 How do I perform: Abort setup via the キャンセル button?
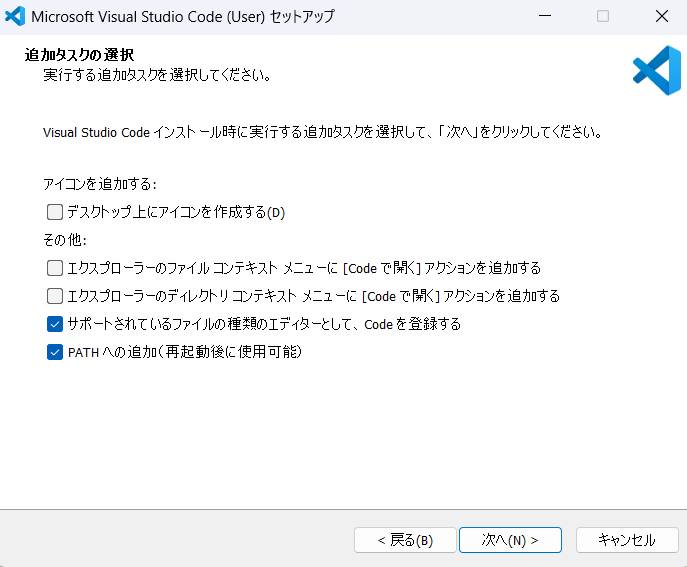(627, 540)
